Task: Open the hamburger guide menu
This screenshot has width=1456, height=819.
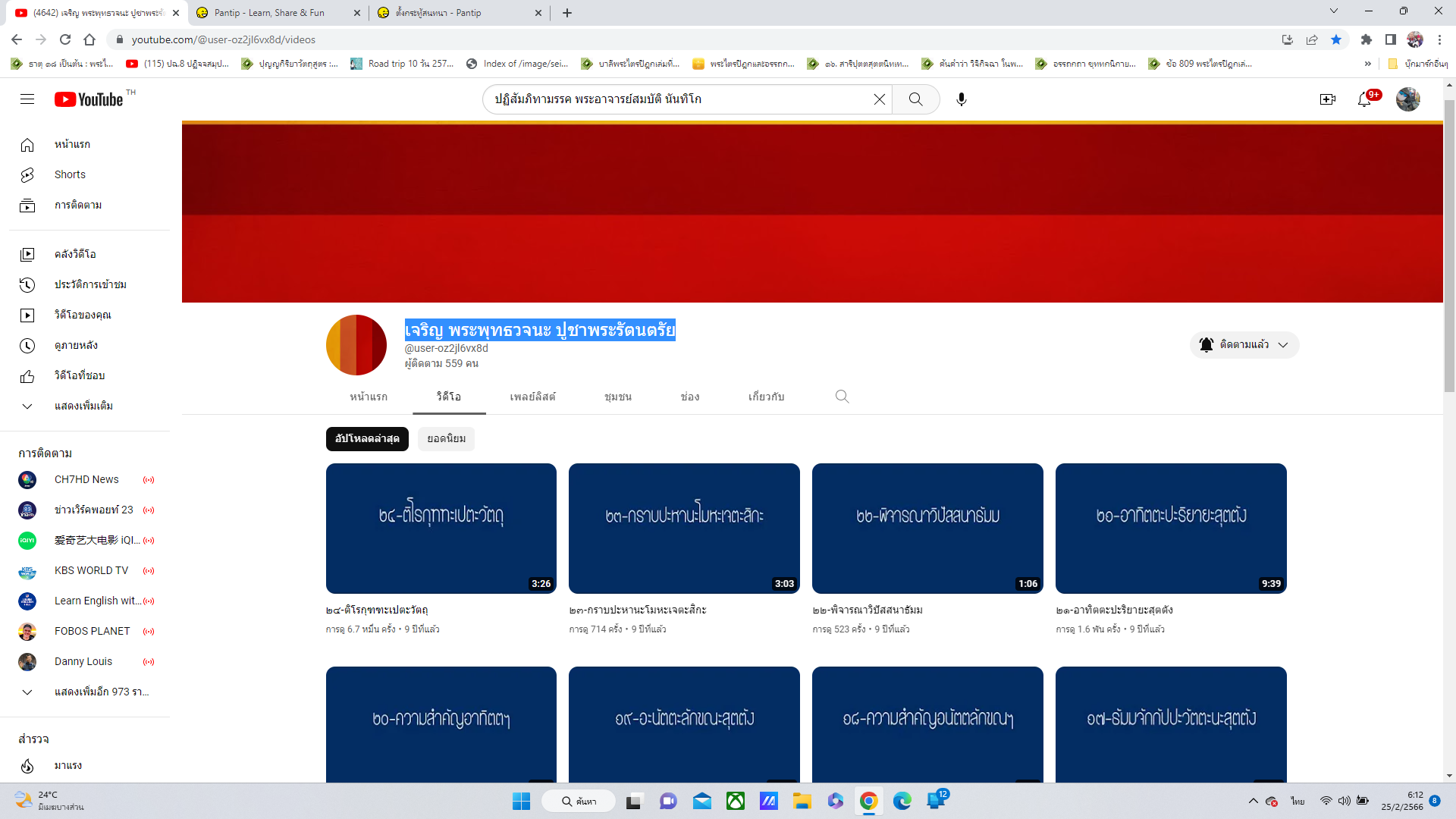Action: pos(27,99)
